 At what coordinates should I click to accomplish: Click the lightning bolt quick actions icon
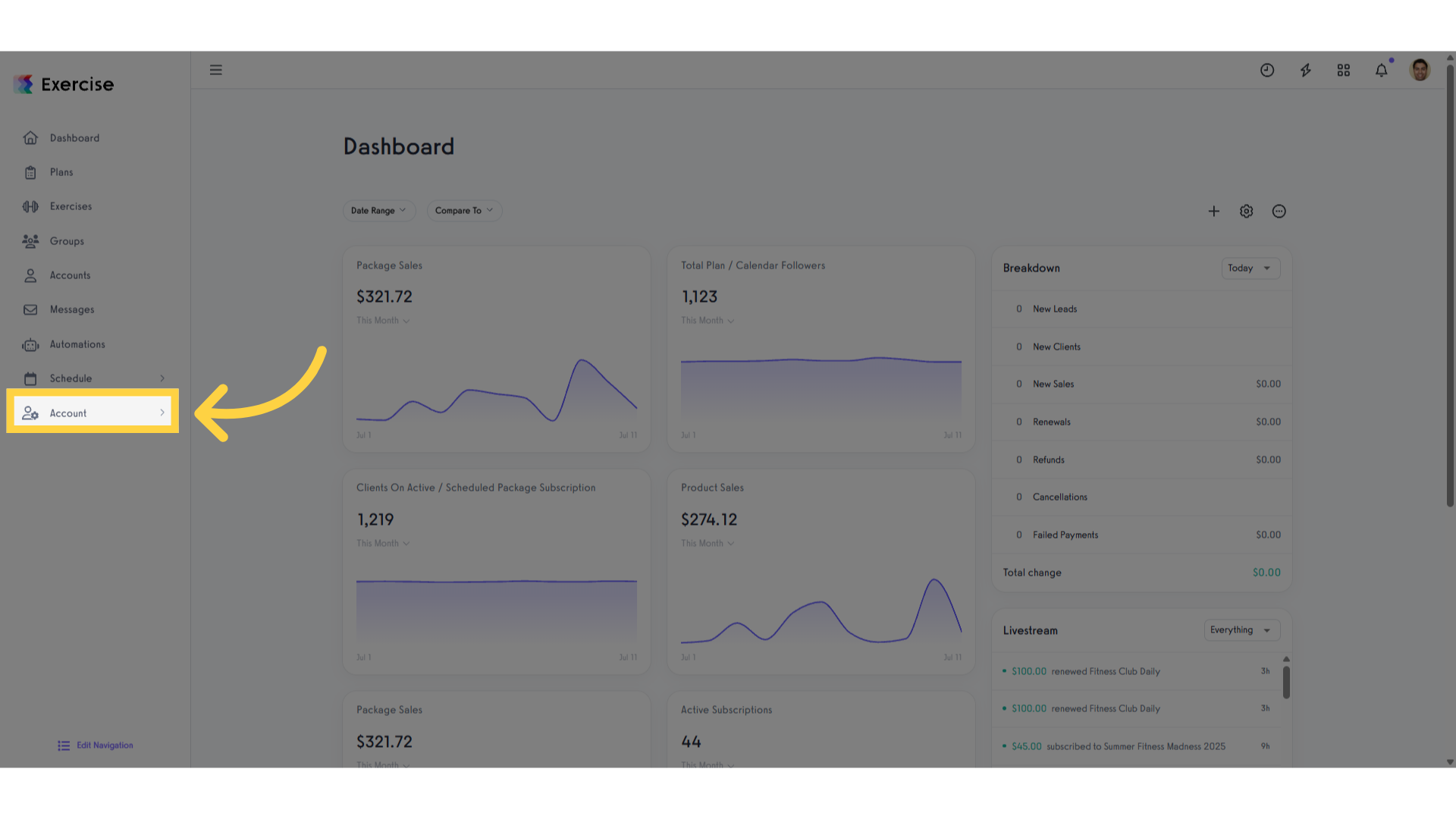pyautogui.click(x=1305, y=70)
